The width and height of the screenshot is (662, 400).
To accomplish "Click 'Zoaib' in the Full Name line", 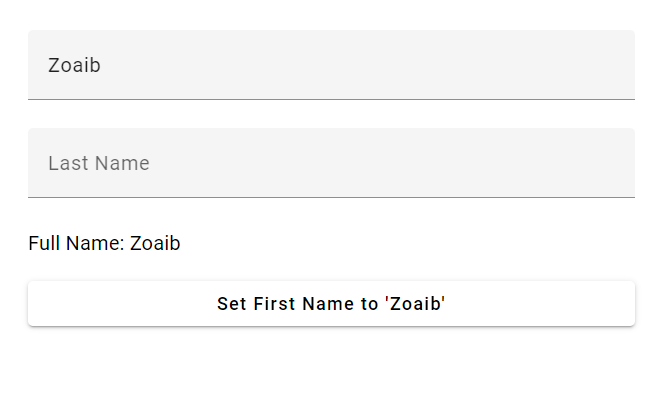I will tap(155, 243).
